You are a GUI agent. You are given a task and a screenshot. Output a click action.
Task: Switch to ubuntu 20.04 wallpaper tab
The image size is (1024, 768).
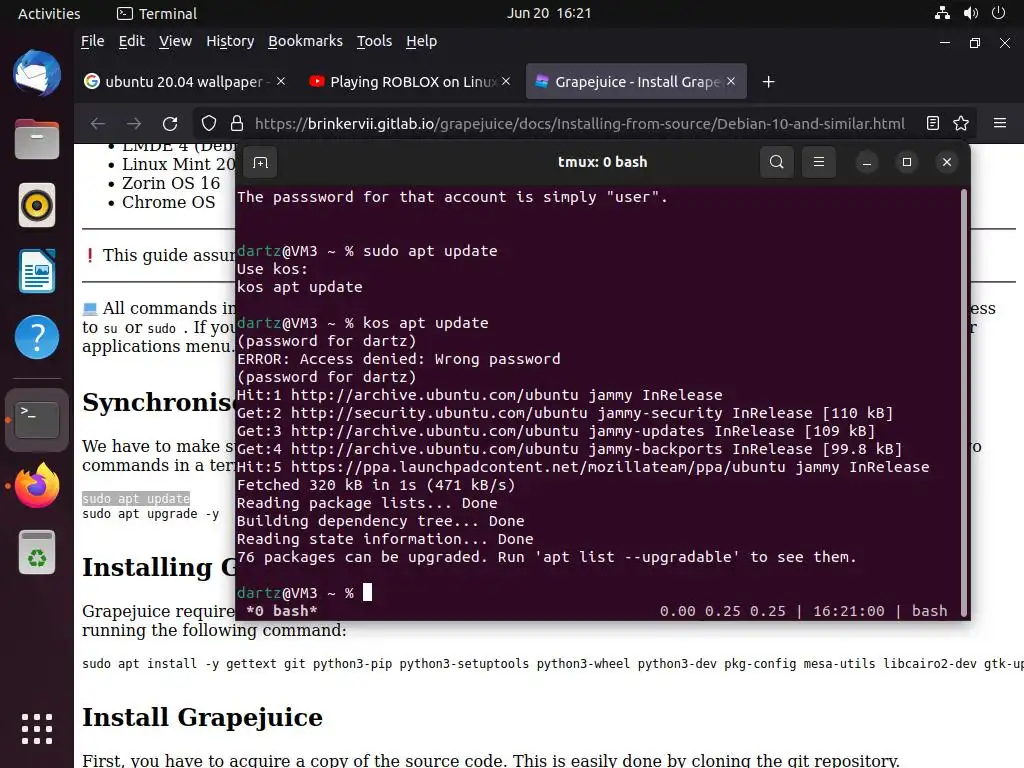(184, 82)
